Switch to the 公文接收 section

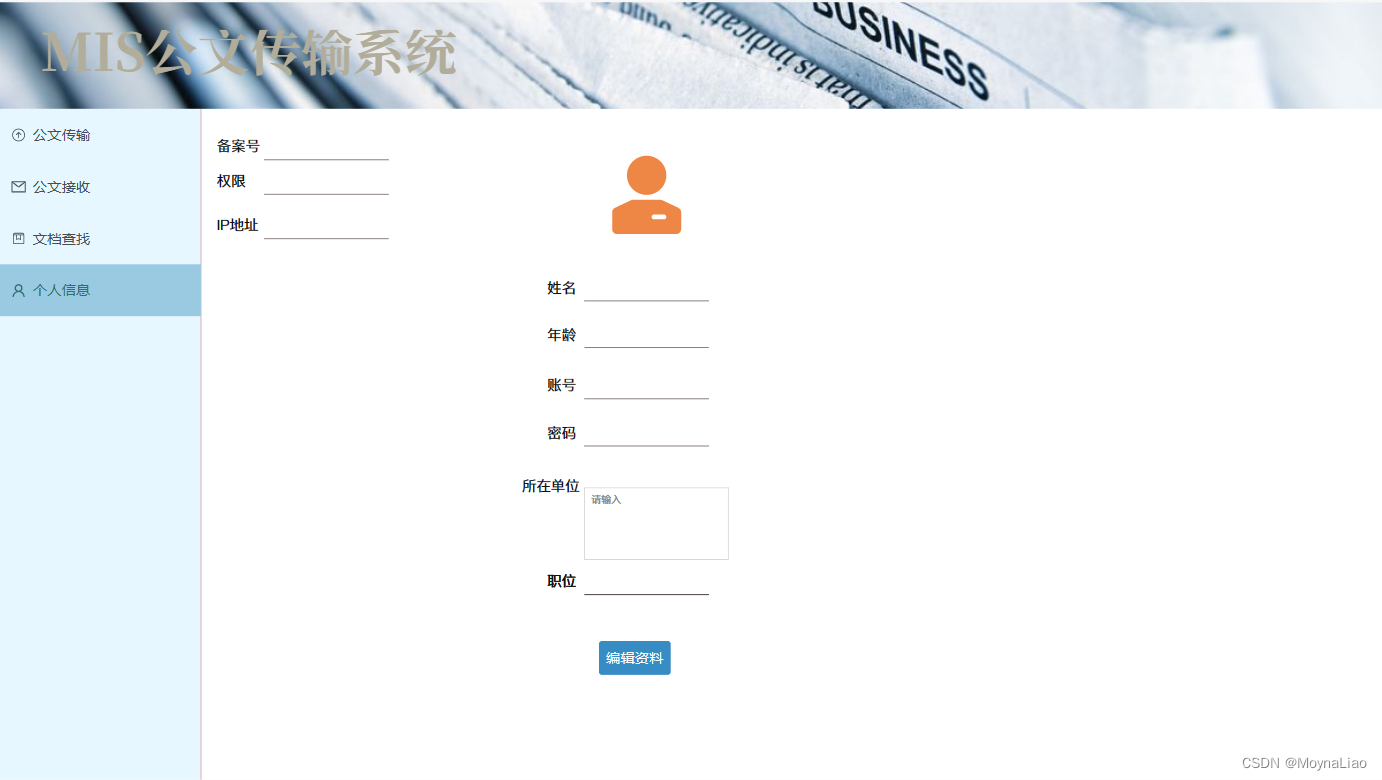point(62,186)
